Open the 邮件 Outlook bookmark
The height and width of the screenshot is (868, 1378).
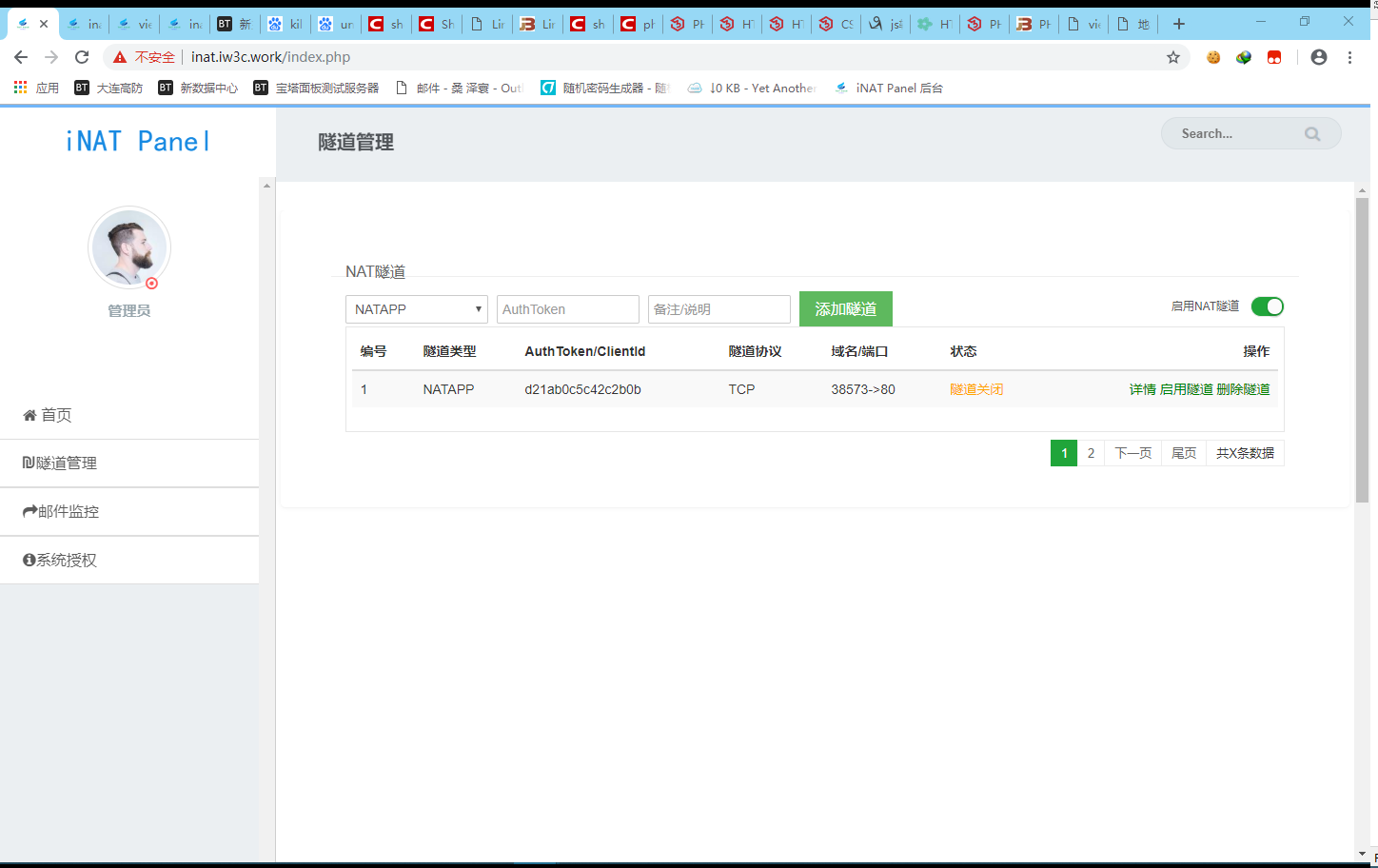459,88
